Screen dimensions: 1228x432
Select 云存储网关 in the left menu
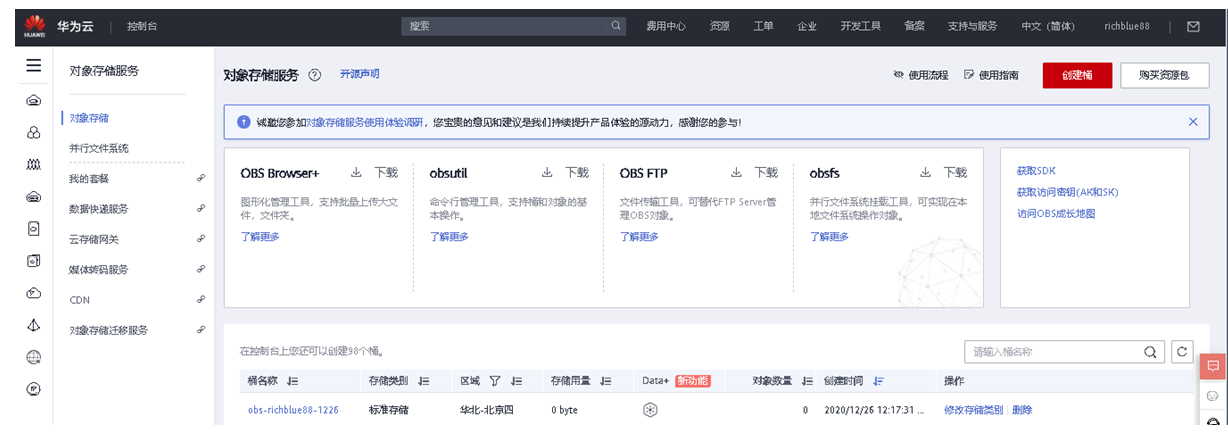point(94,239)
